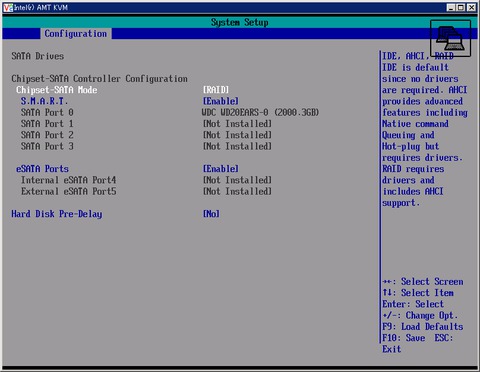Click the Enter: Select hint
The height and width of the screenshot is (372, 480).
click(x=413, y=304)
